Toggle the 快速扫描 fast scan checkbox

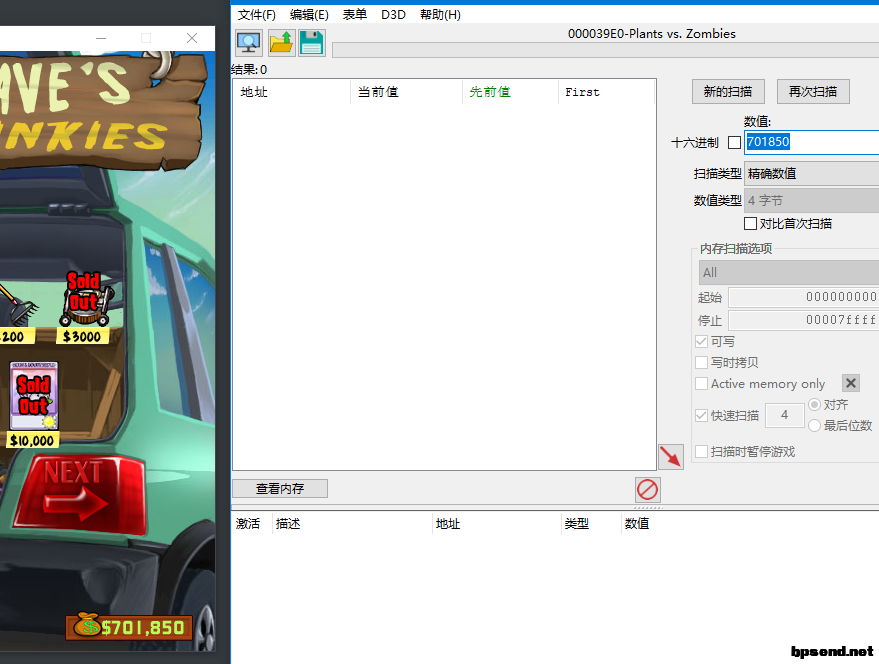click(x=701, y=416)
